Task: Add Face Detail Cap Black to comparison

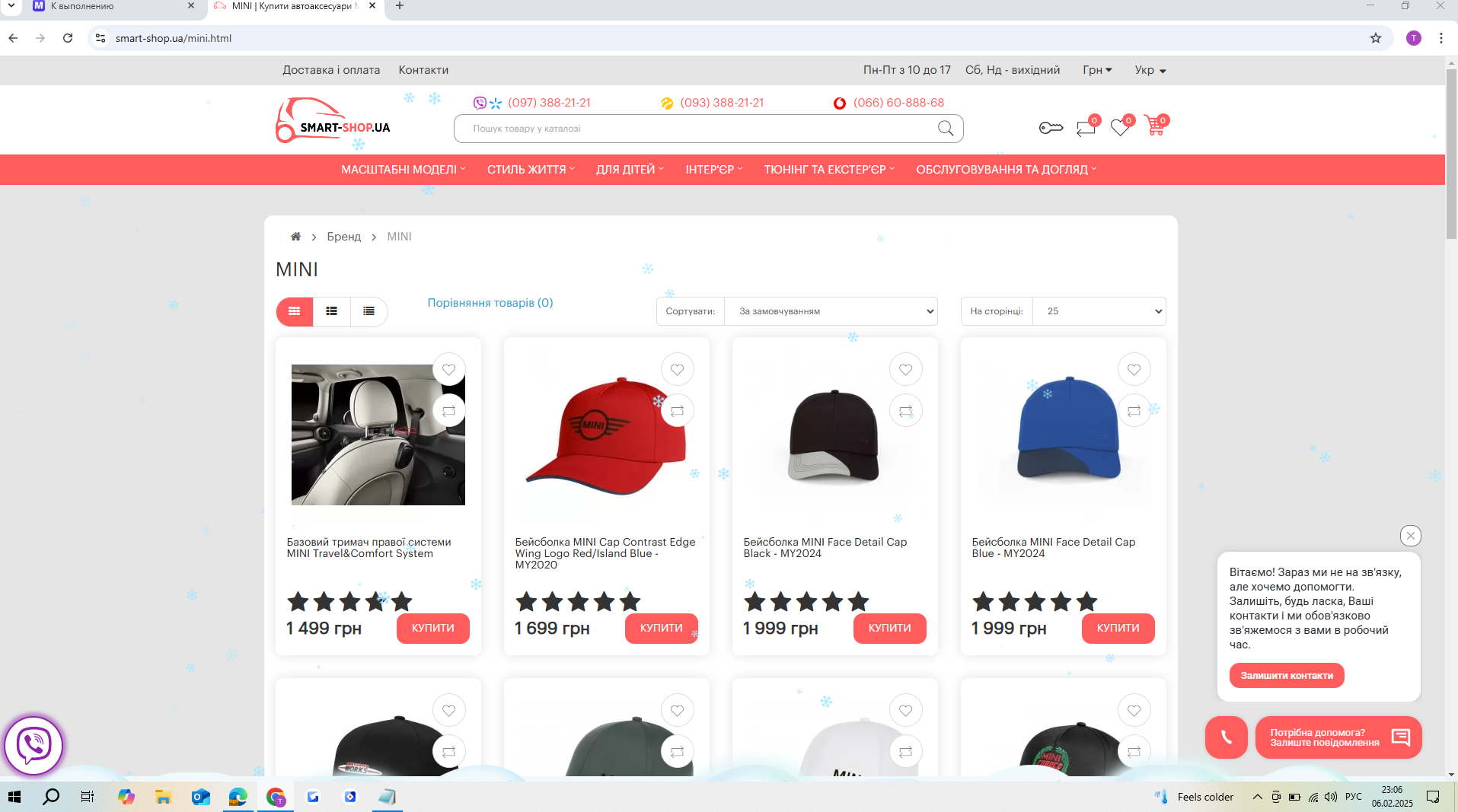Action: (906, 411)
